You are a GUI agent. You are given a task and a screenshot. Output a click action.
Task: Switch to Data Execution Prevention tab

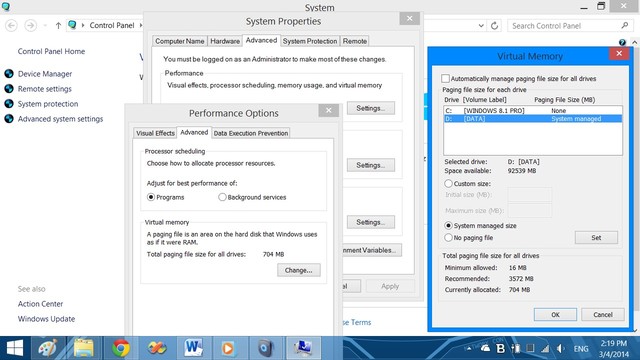coord(251,133)
